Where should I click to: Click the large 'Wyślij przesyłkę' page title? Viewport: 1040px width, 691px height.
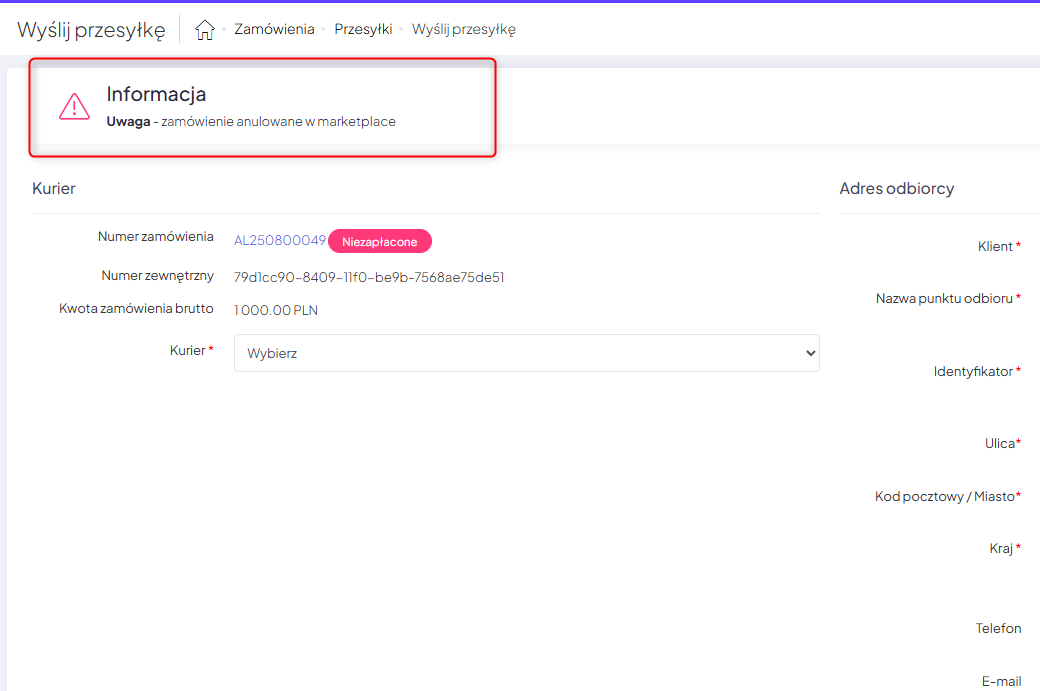click(x=91, y=30)
